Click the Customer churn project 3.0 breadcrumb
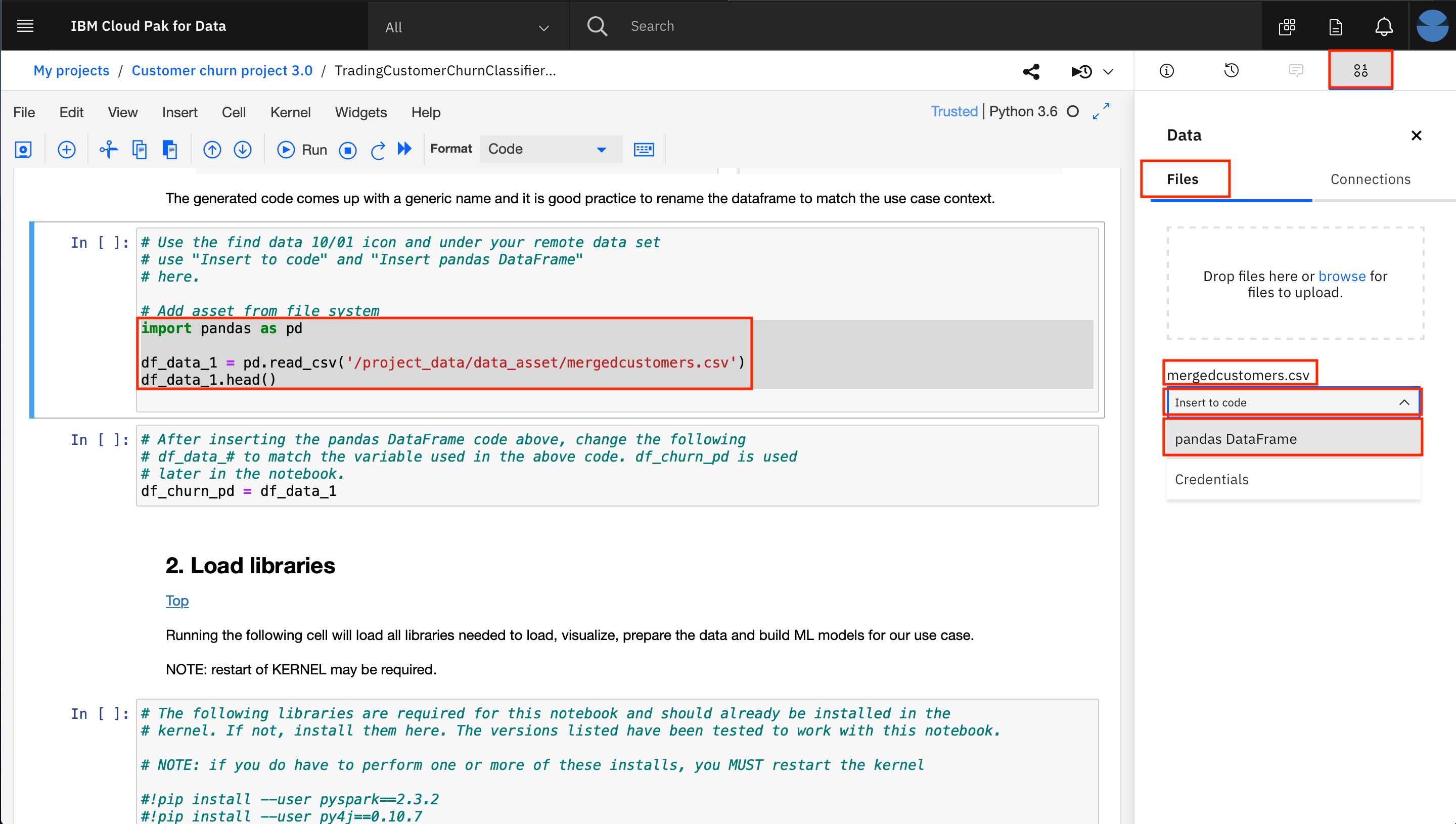 click(x=222, y=71)
